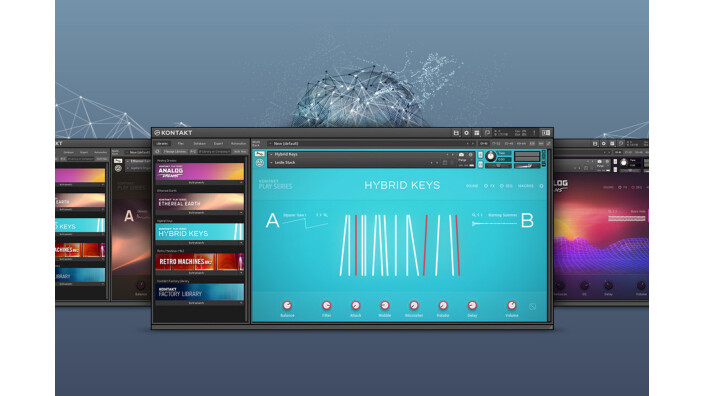Toggle minimized view icon in Kontakt header

pyautogui.click(x=487, y=133)
